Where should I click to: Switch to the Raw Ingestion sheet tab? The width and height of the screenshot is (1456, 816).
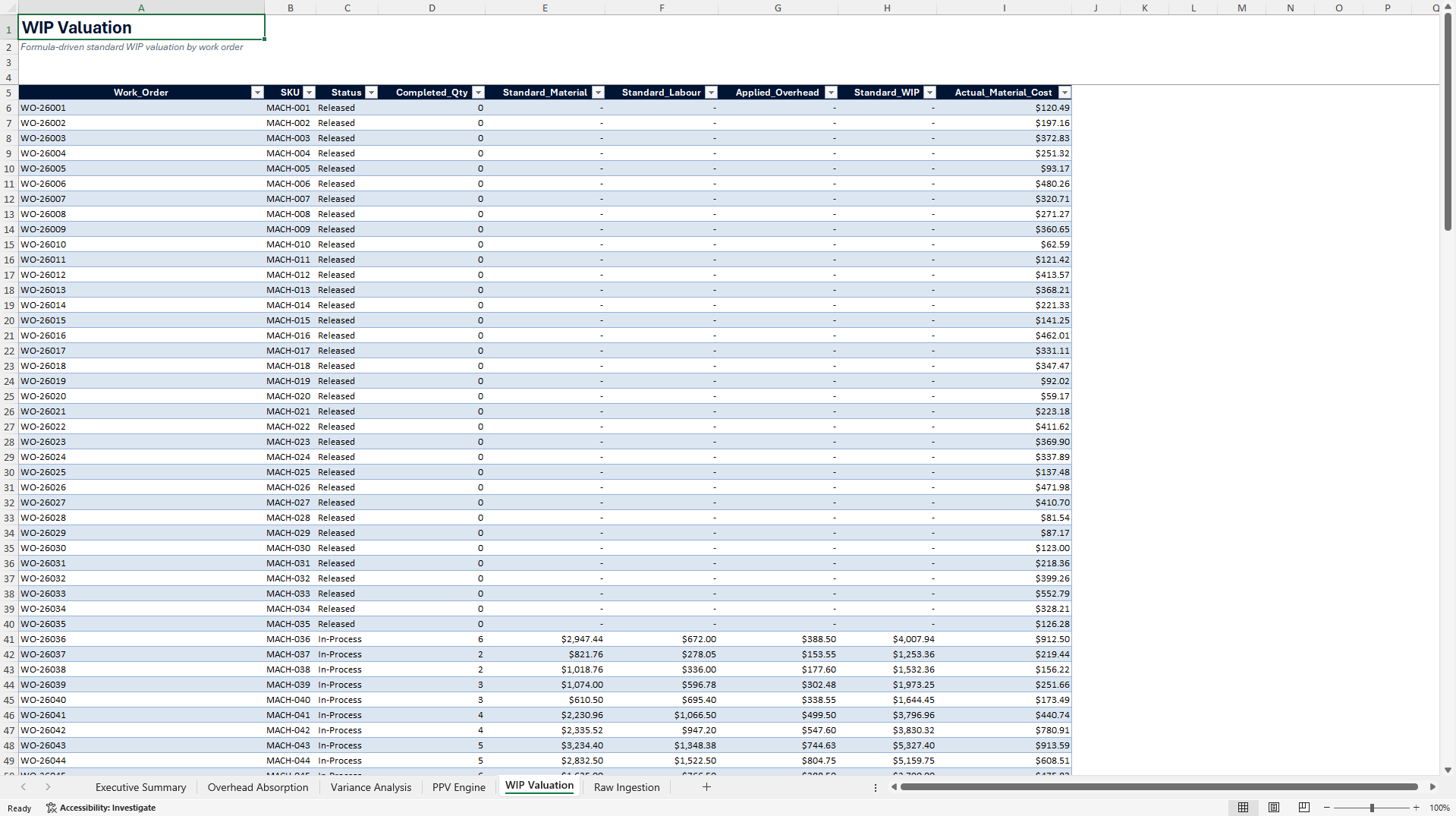point(627,787)
